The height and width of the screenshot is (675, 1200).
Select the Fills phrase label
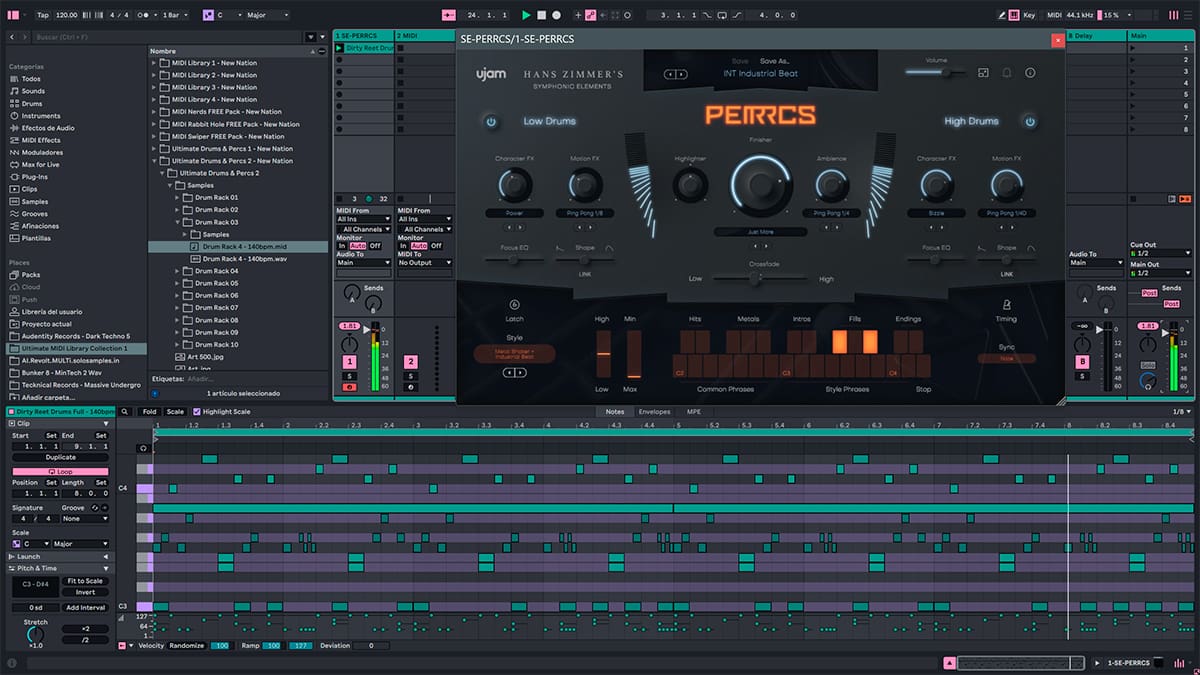[x=855, y=319]
